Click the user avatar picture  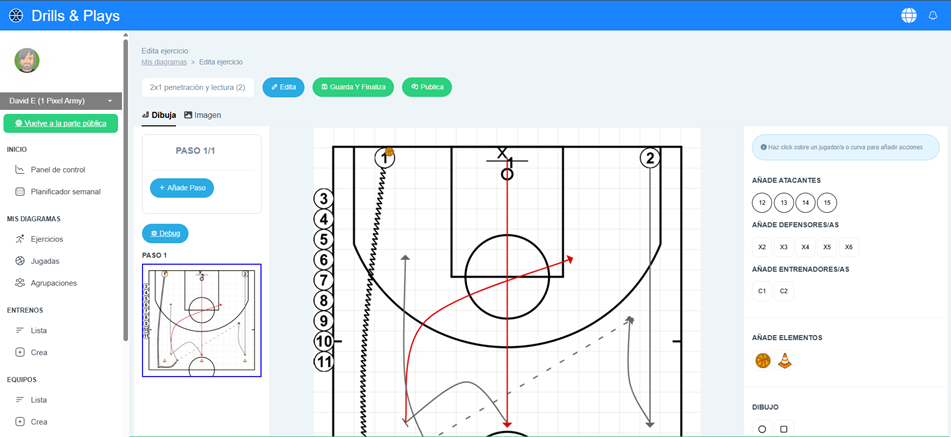click(27, 61)
